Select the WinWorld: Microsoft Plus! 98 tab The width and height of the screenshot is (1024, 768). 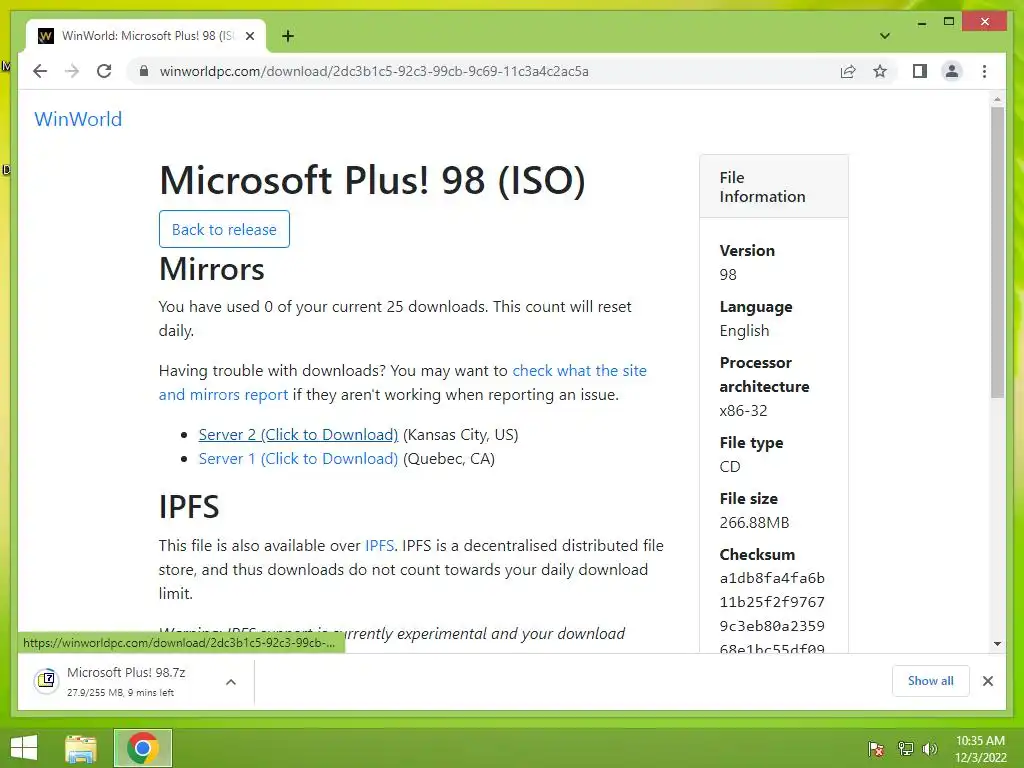coord(146,36)
